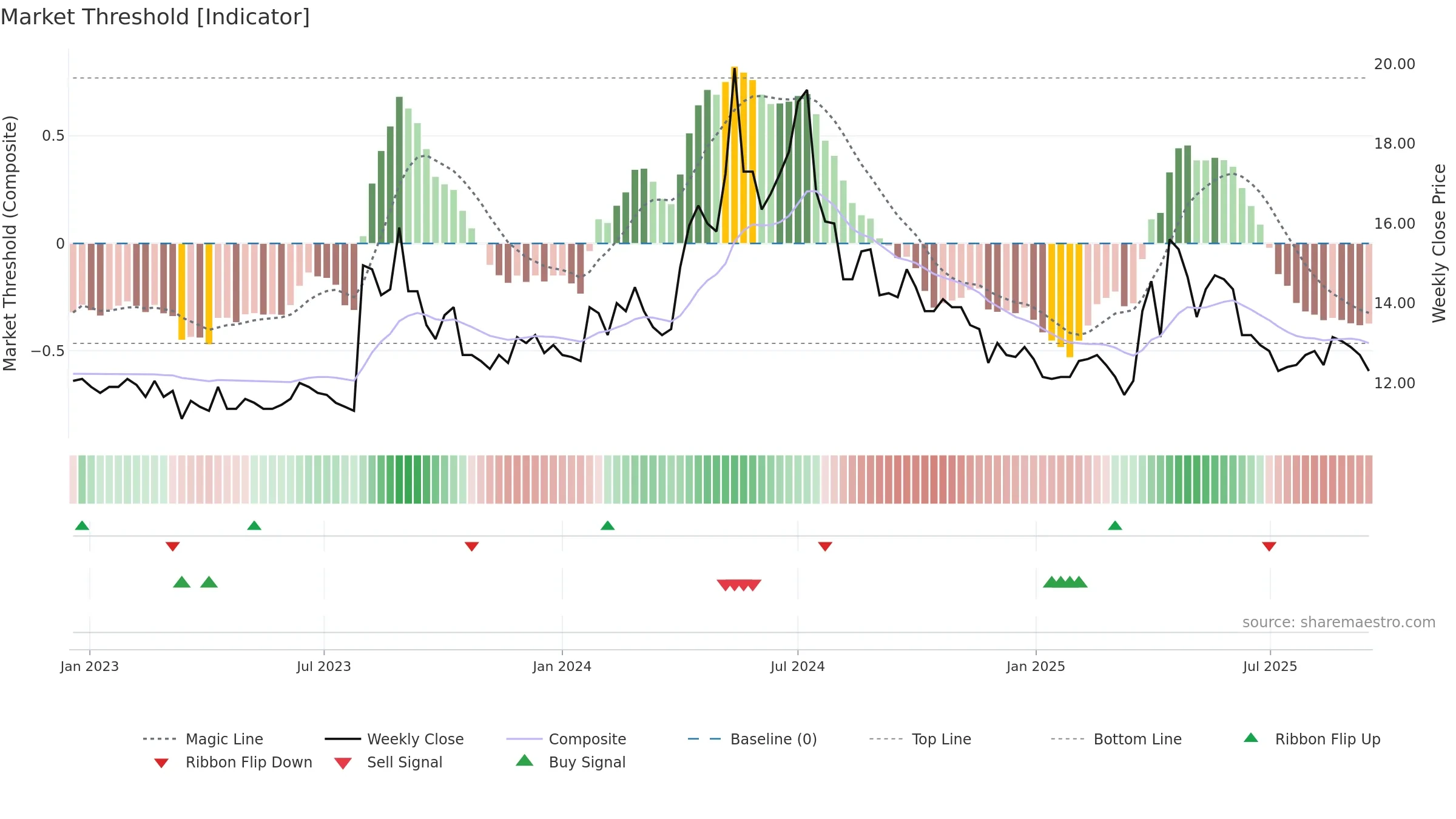This screenshot has height=819, width=1456.
Task: Toggle the Ribbon Flip Down legend entry
Action: coord(232,762)
